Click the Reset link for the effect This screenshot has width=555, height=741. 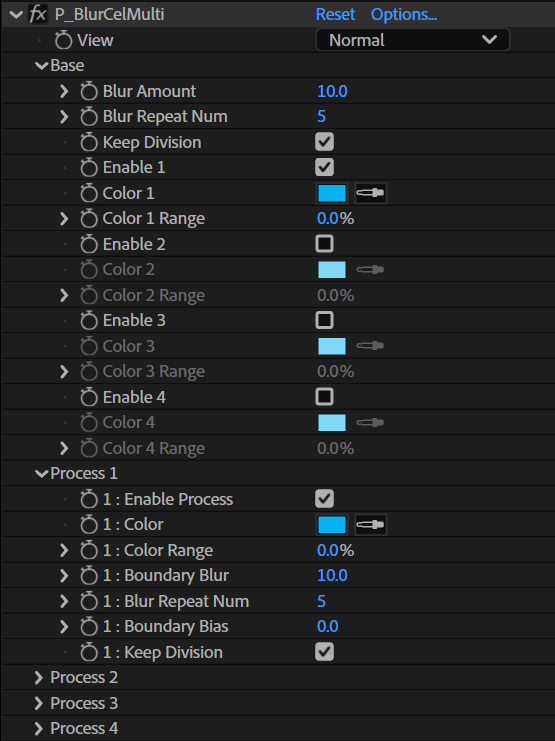point(335,14)
